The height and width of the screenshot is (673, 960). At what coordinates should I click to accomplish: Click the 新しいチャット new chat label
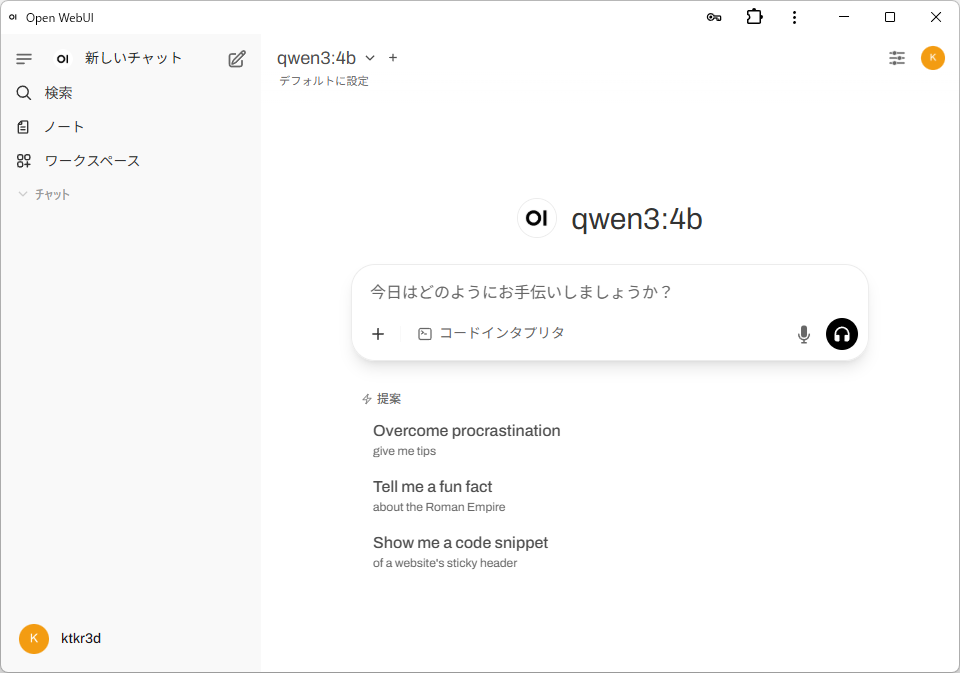133,58
